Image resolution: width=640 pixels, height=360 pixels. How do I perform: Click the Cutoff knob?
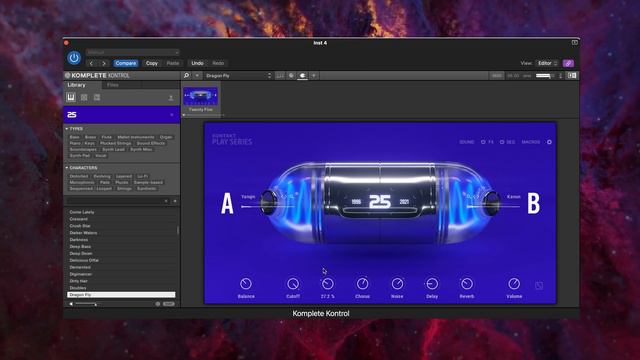pos(293,284)
